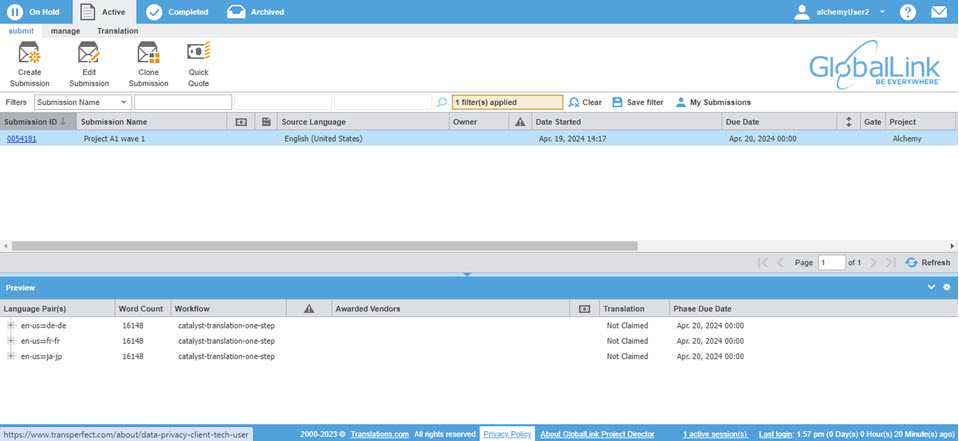Open the Archived tab
This screenshot has height=441, width=959.
pos(256,12)
